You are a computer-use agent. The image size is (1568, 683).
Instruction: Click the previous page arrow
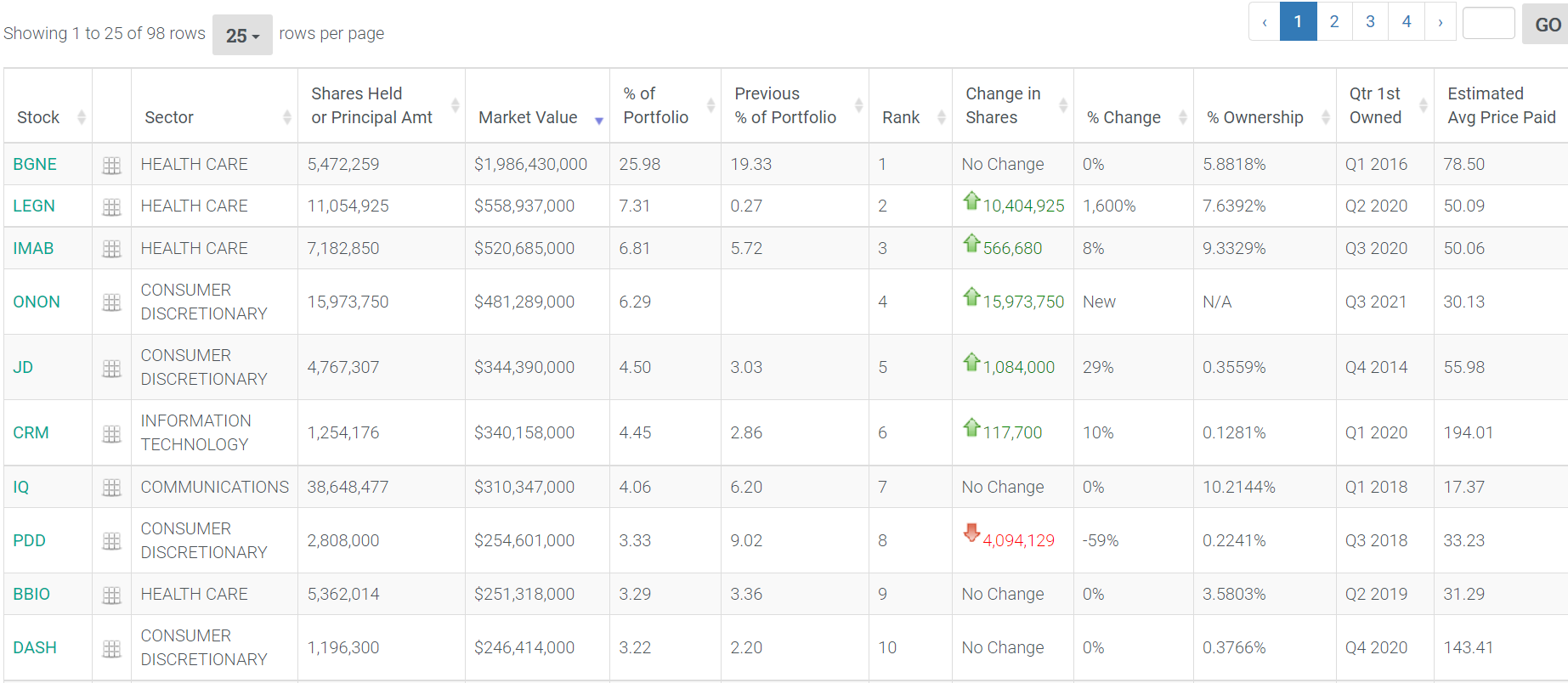click(x=1265, y=22)
